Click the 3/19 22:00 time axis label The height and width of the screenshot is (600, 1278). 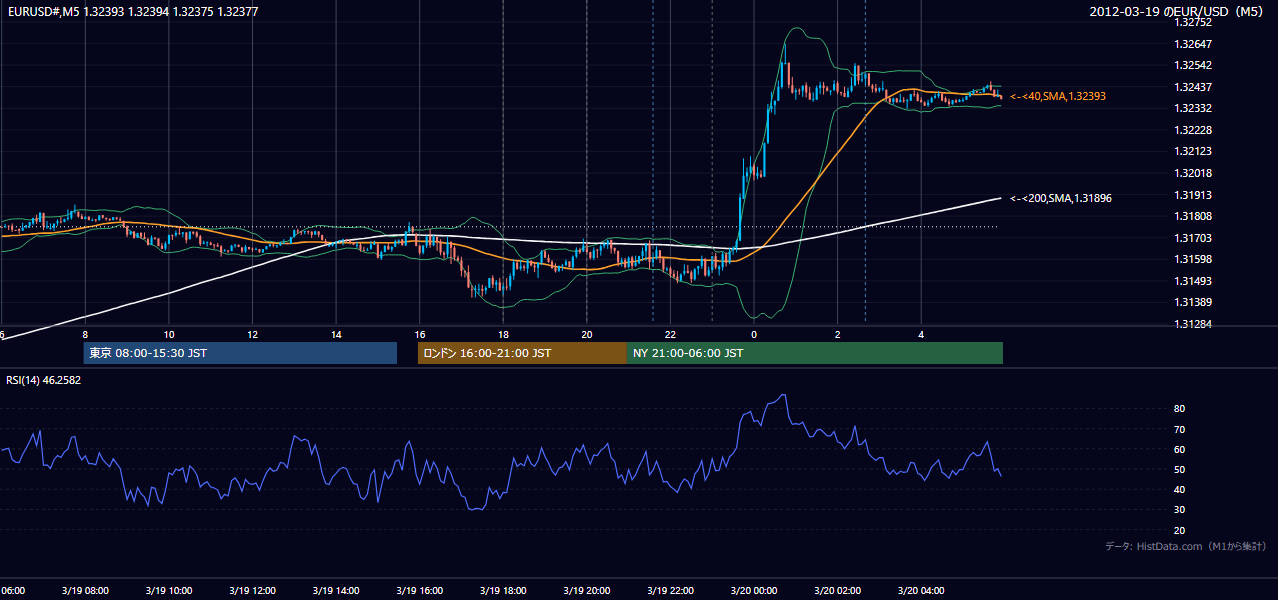click(670, 590)
